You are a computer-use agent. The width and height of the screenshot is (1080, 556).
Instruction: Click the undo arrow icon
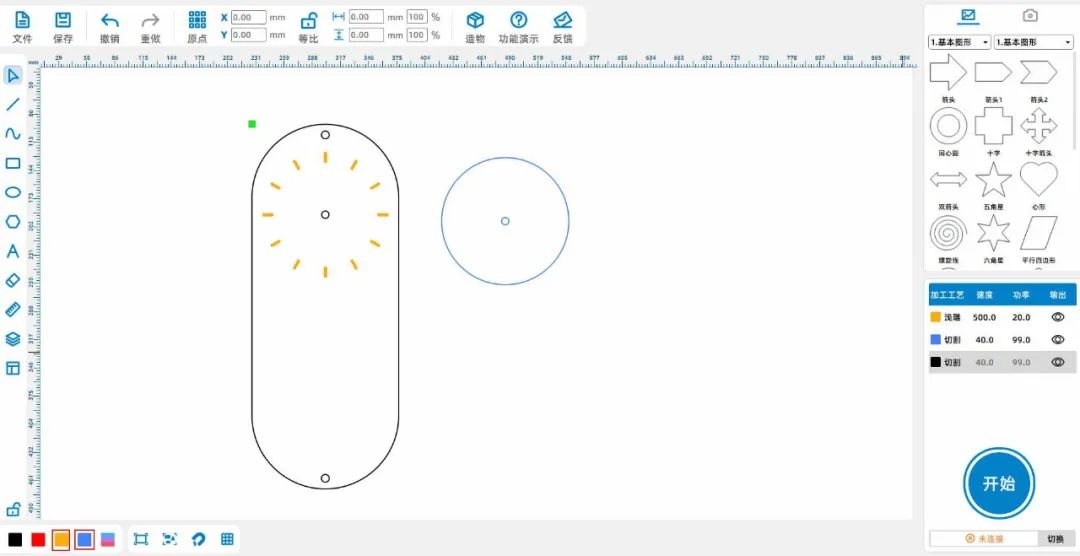click(110, 21)
